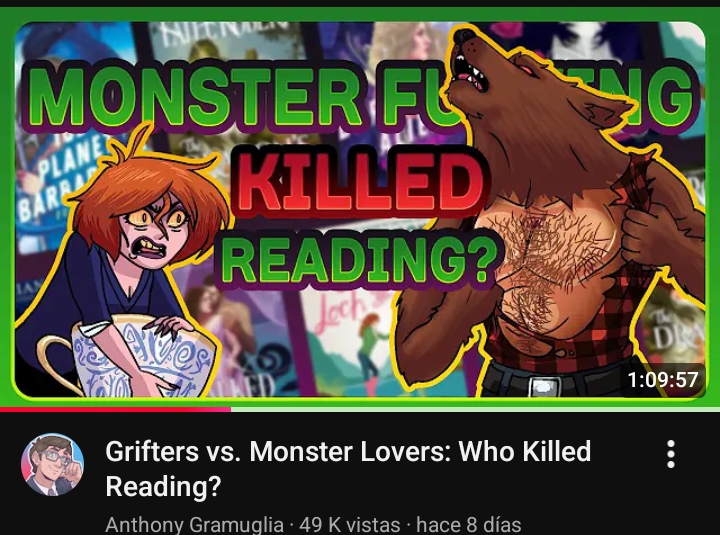Click the Anthony Gramuglia channel name text
Image resolution: width=720 pixels, height=535 pixels.
(194, 524)
